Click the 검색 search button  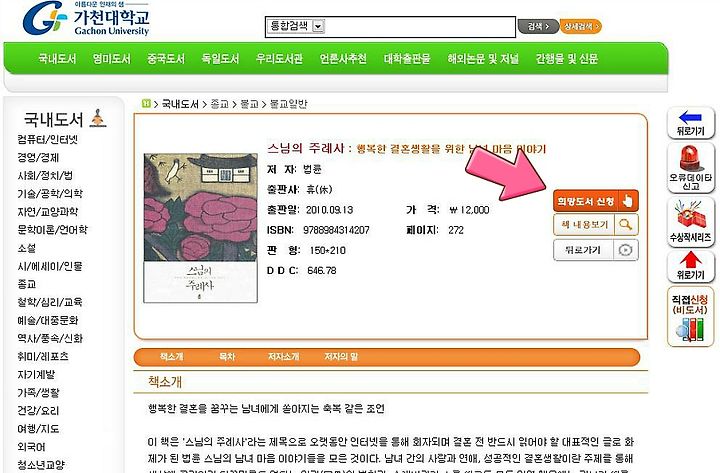pos(538,27)
